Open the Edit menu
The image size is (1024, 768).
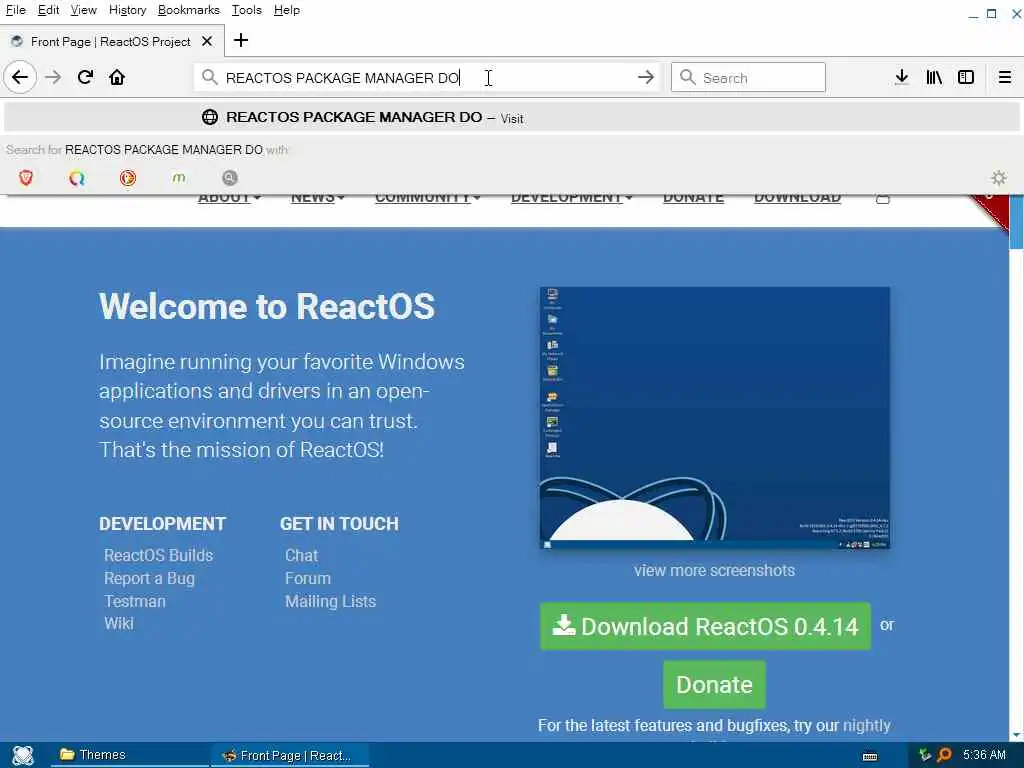click(x=48, y=10)
